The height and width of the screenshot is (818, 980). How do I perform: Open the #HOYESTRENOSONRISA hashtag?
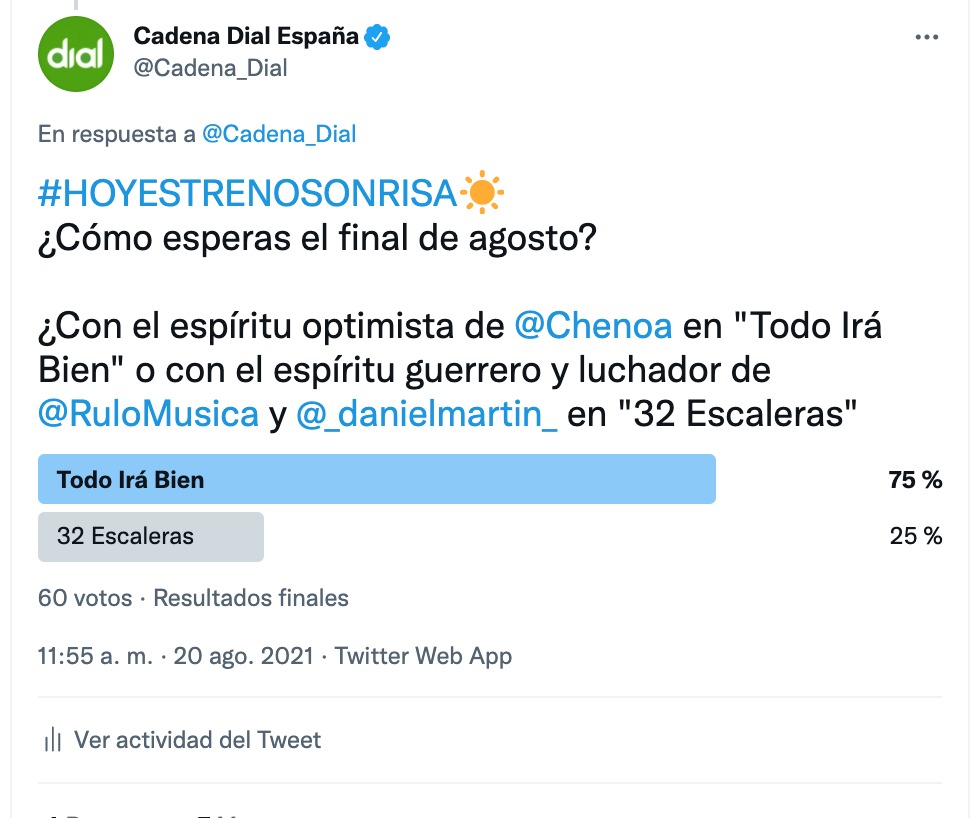point(247,193)
